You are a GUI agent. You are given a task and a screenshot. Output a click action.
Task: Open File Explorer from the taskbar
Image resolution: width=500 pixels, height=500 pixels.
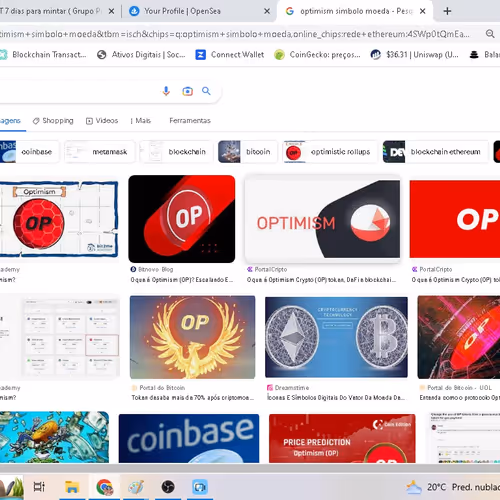point(72,487)
